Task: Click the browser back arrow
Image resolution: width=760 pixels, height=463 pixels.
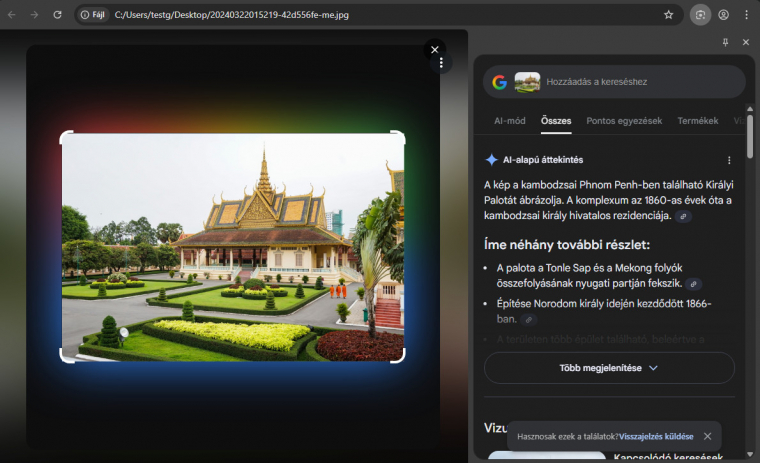Action: [12, 15]
